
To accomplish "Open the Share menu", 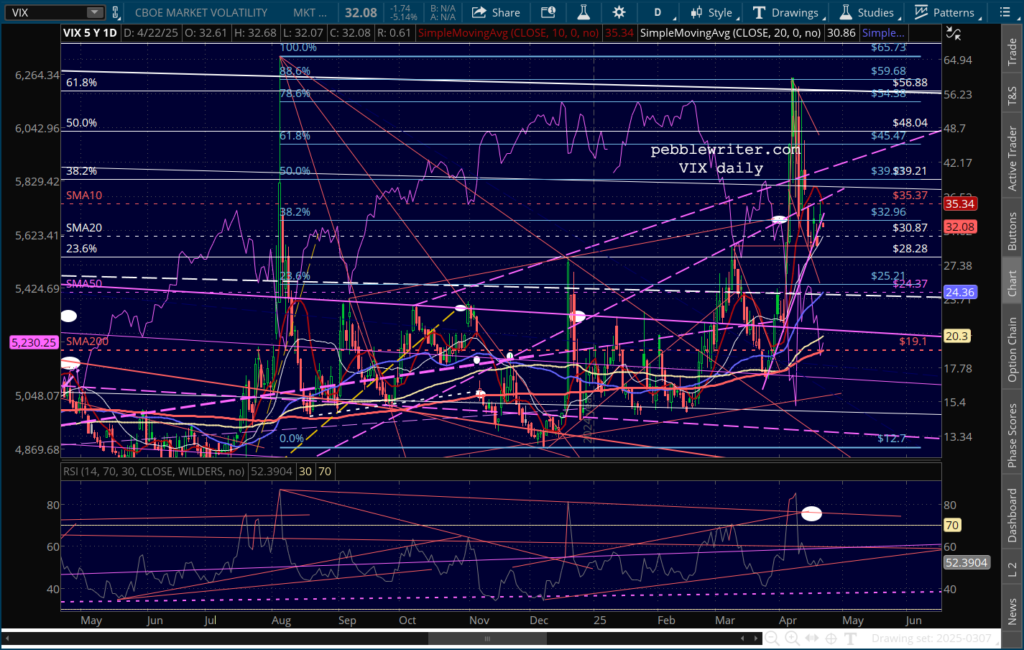I will point(495,12).
